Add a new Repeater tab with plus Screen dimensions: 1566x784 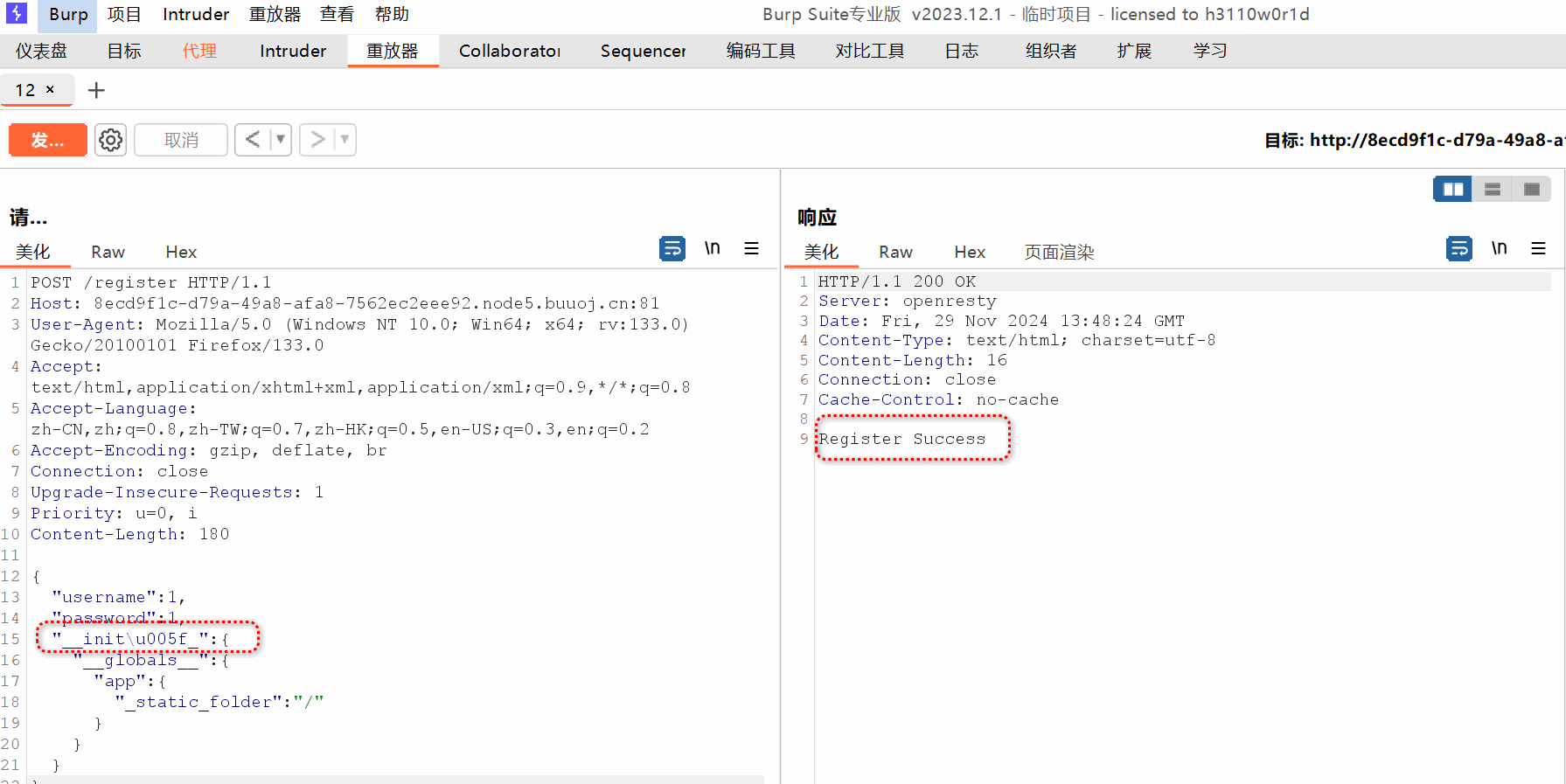pyautogui.click(x=96, y=90)
